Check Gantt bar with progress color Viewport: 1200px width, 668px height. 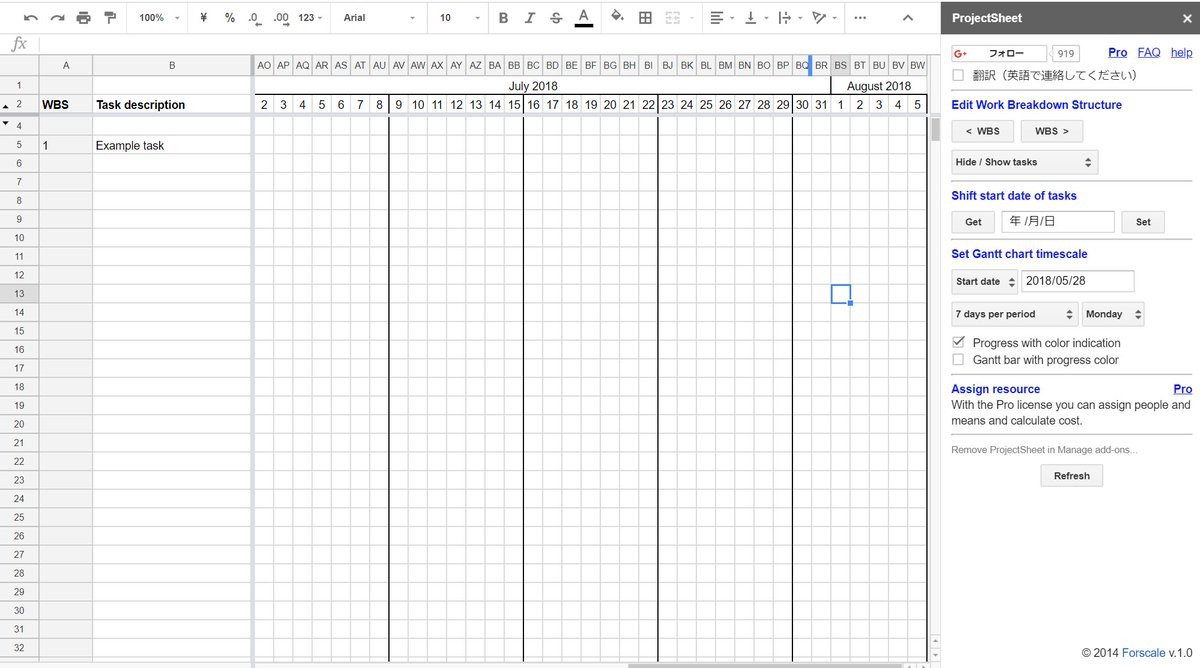tap(958, 359)
